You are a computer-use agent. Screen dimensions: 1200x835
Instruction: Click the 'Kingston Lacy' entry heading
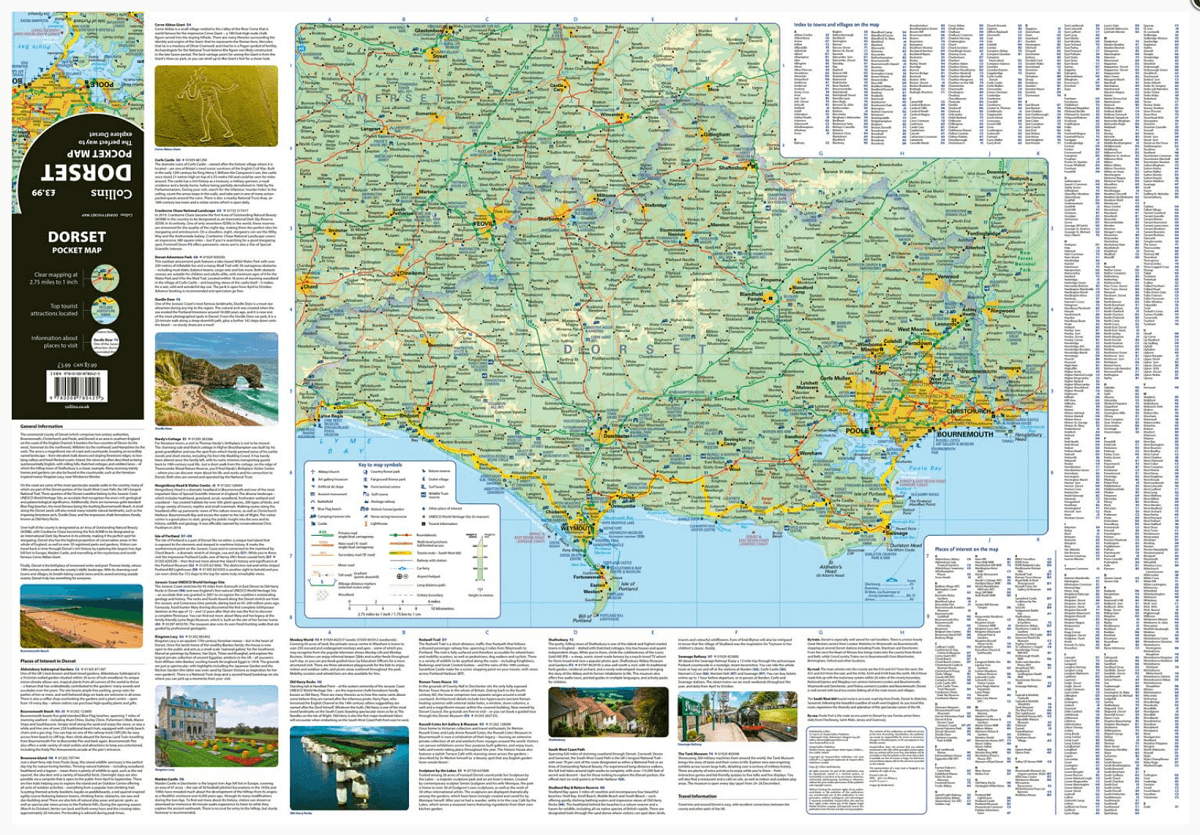pyautogui.click(x=165, y=637)
